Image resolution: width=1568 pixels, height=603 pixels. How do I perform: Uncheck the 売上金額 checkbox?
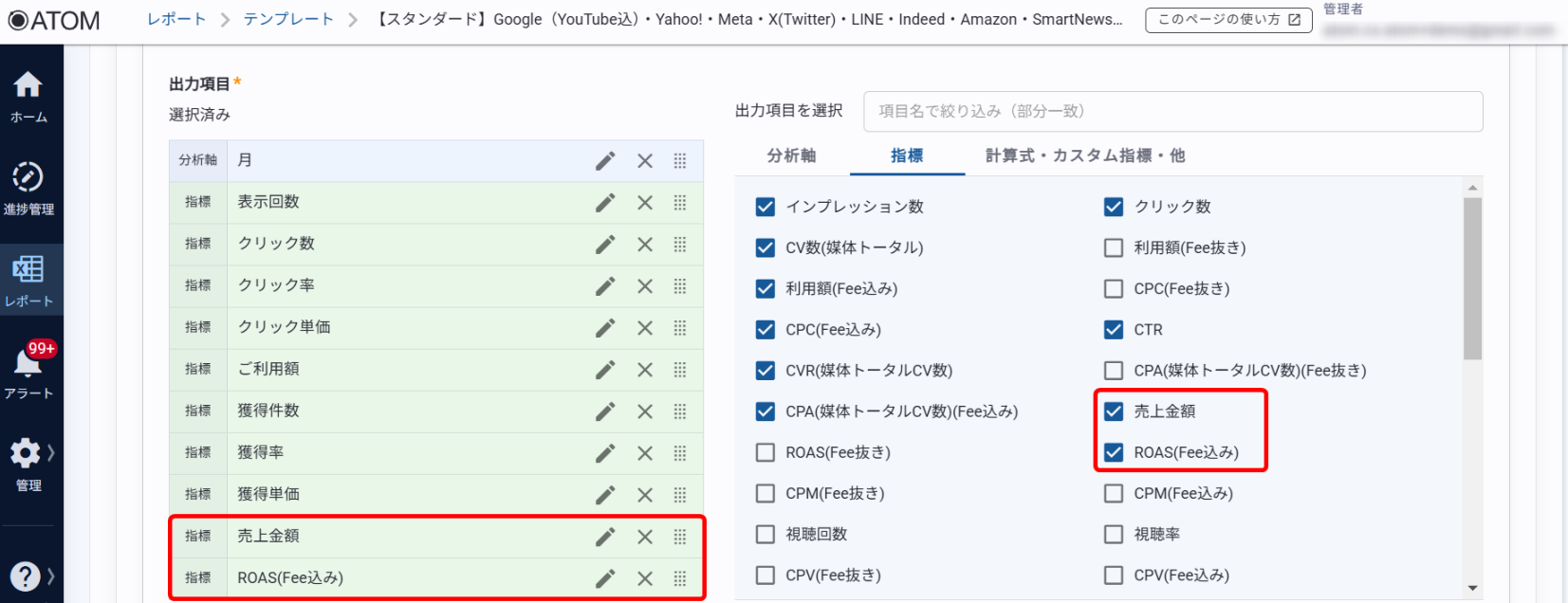pyautogui.click(x=1114, y=411)
